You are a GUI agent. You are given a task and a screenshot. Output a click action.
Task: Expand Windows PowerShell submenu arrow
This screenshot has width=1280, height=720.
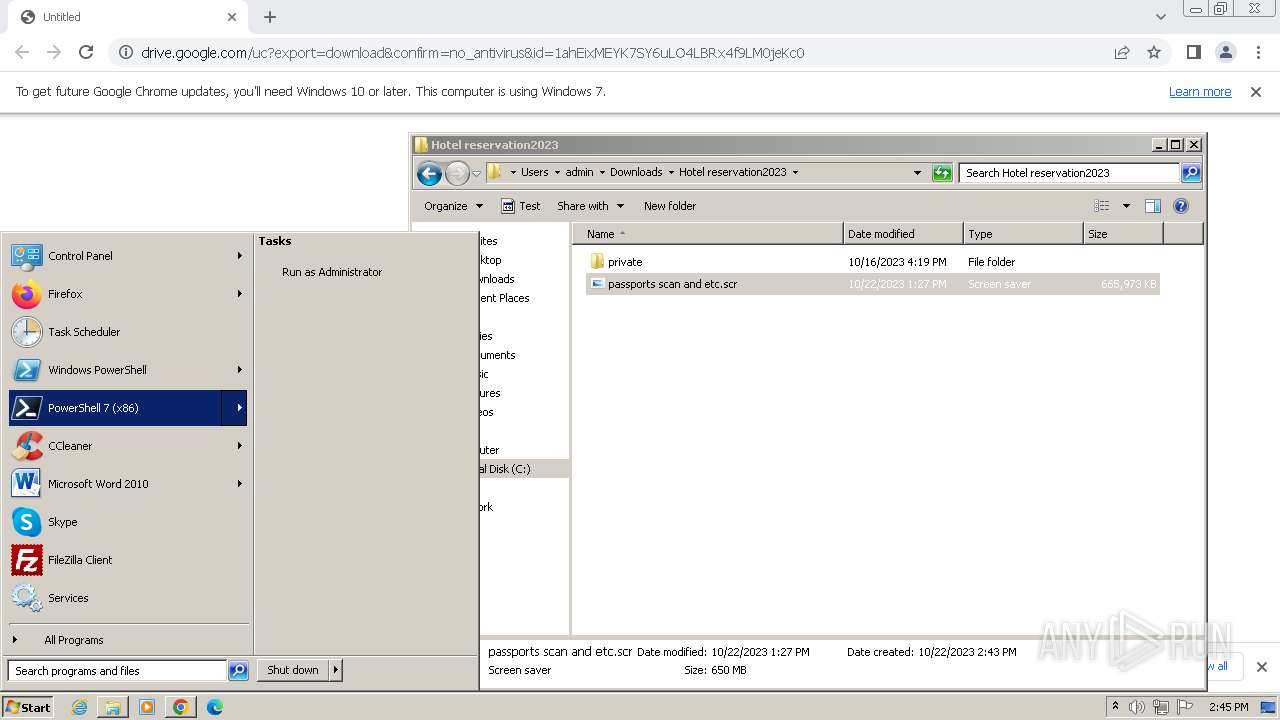coord(239,370)
